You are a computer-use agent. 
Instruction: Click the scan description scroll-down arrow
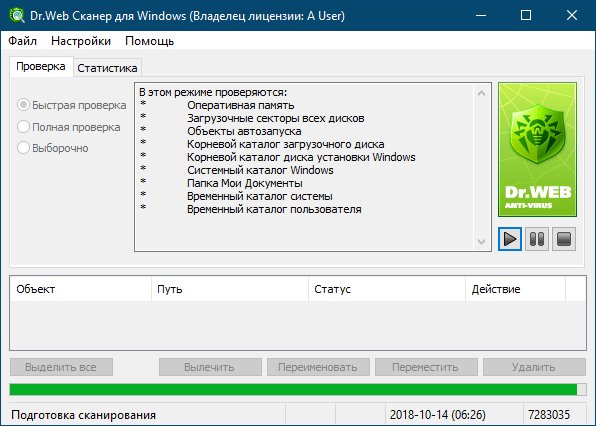coord(481,241)
